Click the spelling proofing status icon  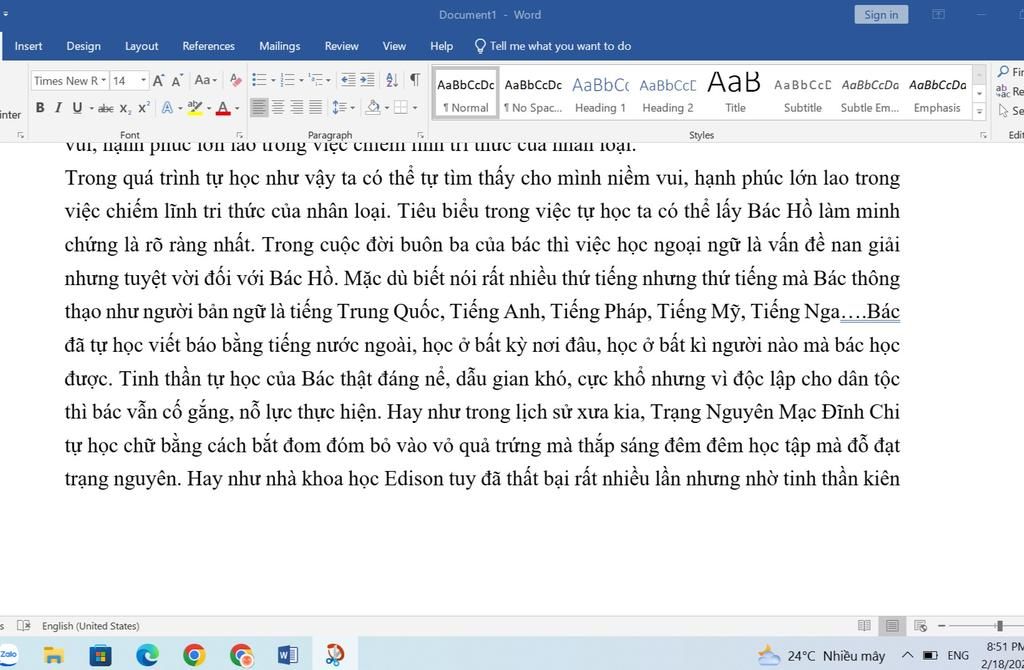click(24, 626)
